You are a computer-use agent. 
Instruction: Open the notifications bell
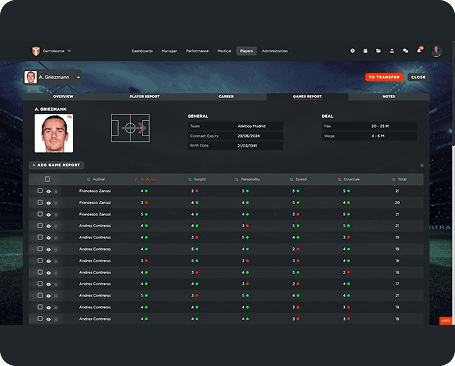419,50
